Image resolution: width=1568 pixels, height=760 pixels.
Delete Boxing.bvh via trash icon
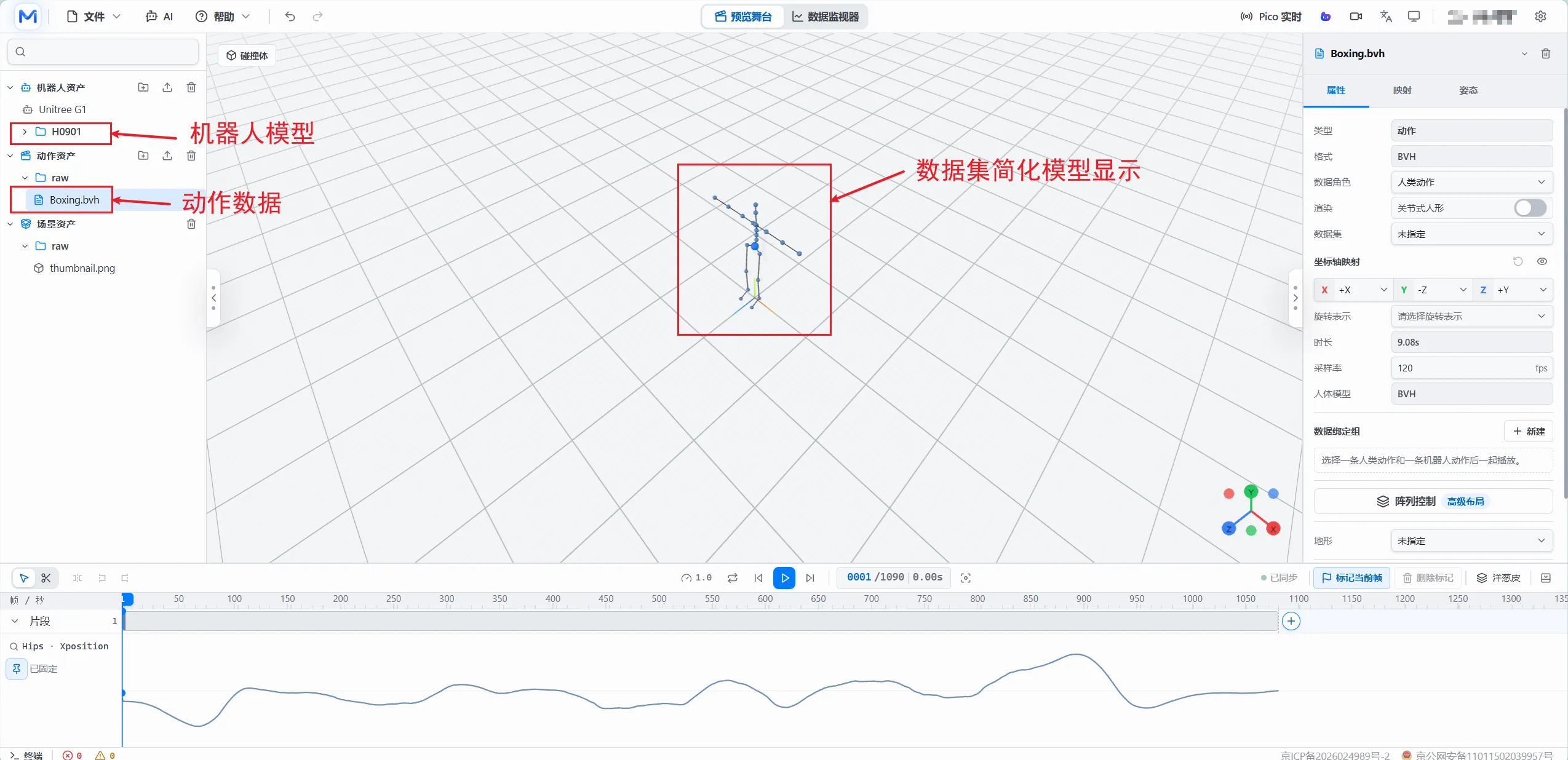[x=1546, y=53]
